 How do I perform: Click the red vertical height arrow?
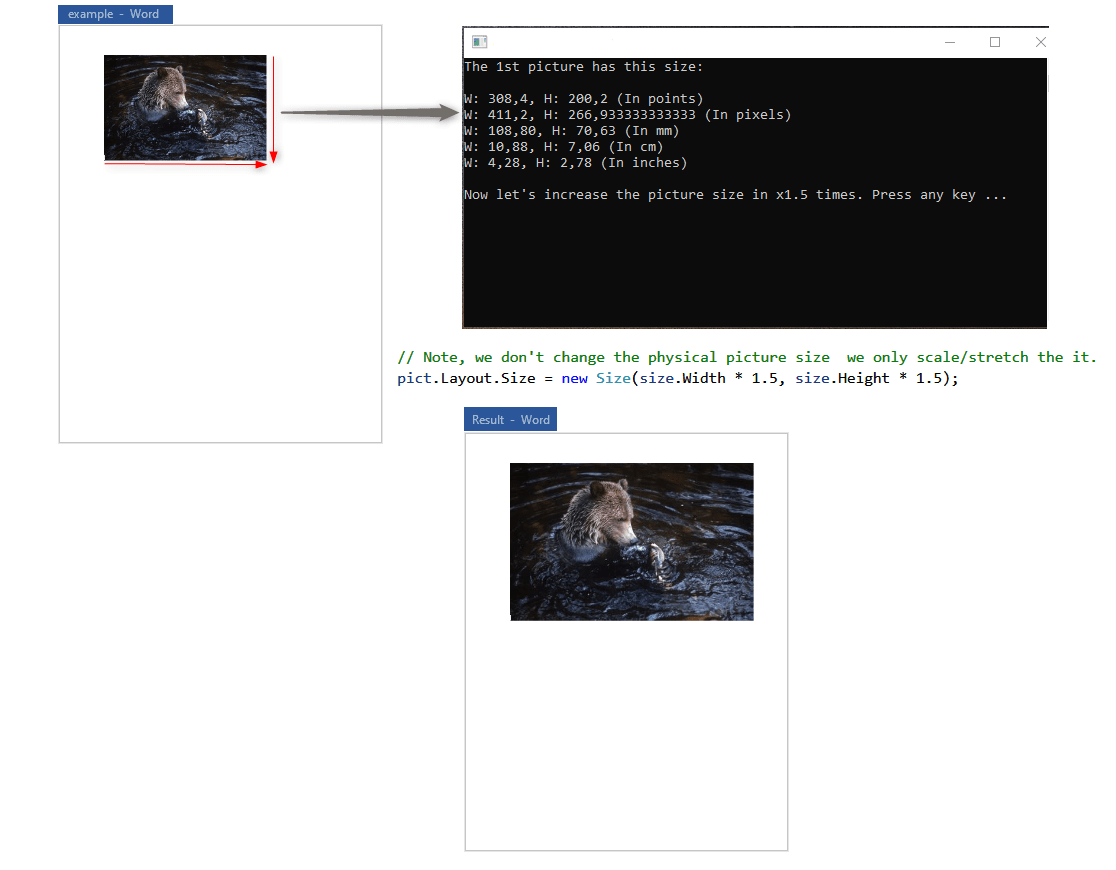[x=273, y=108]
